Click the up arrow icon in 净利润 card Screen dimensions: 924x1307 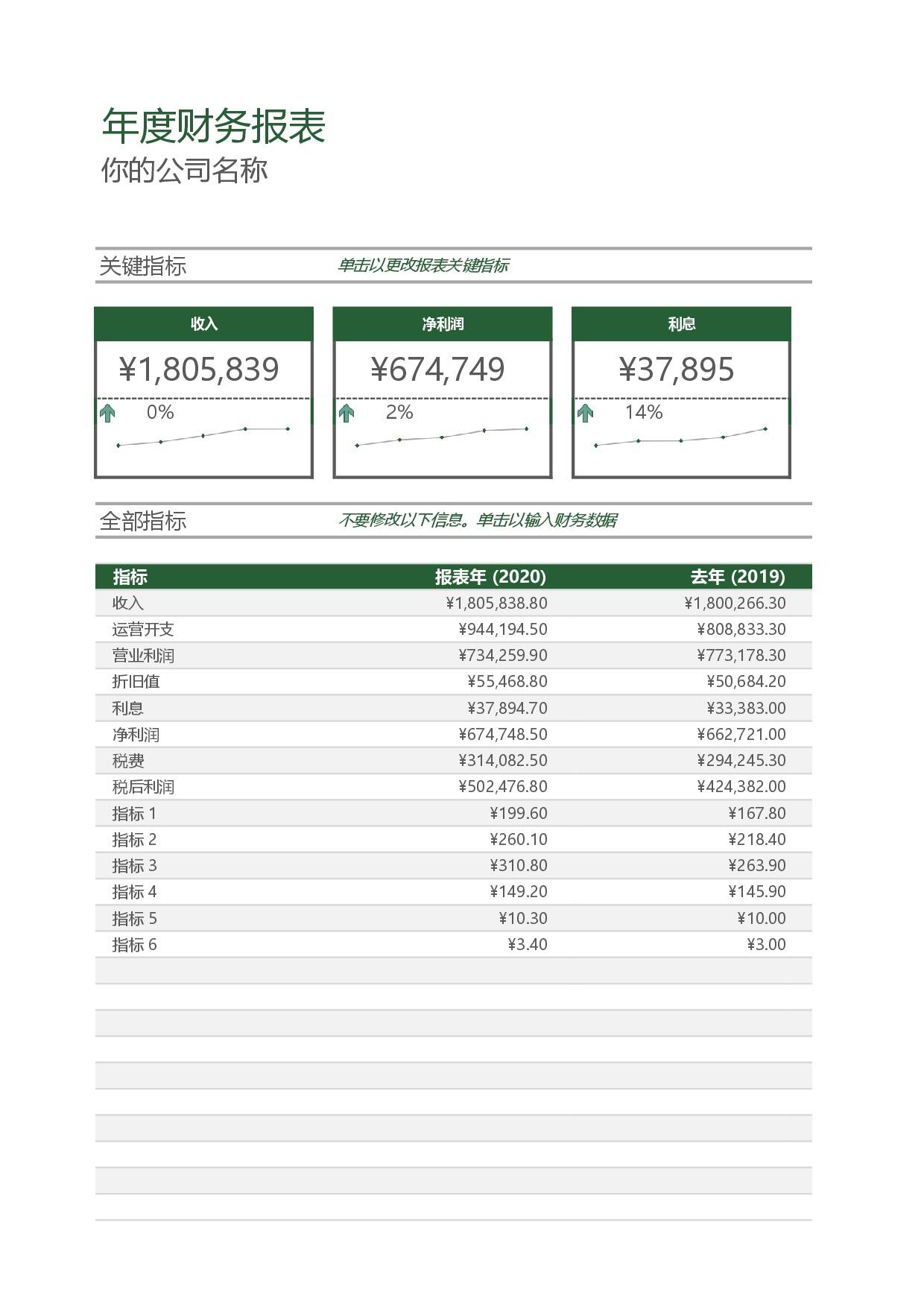pos(346,413)
